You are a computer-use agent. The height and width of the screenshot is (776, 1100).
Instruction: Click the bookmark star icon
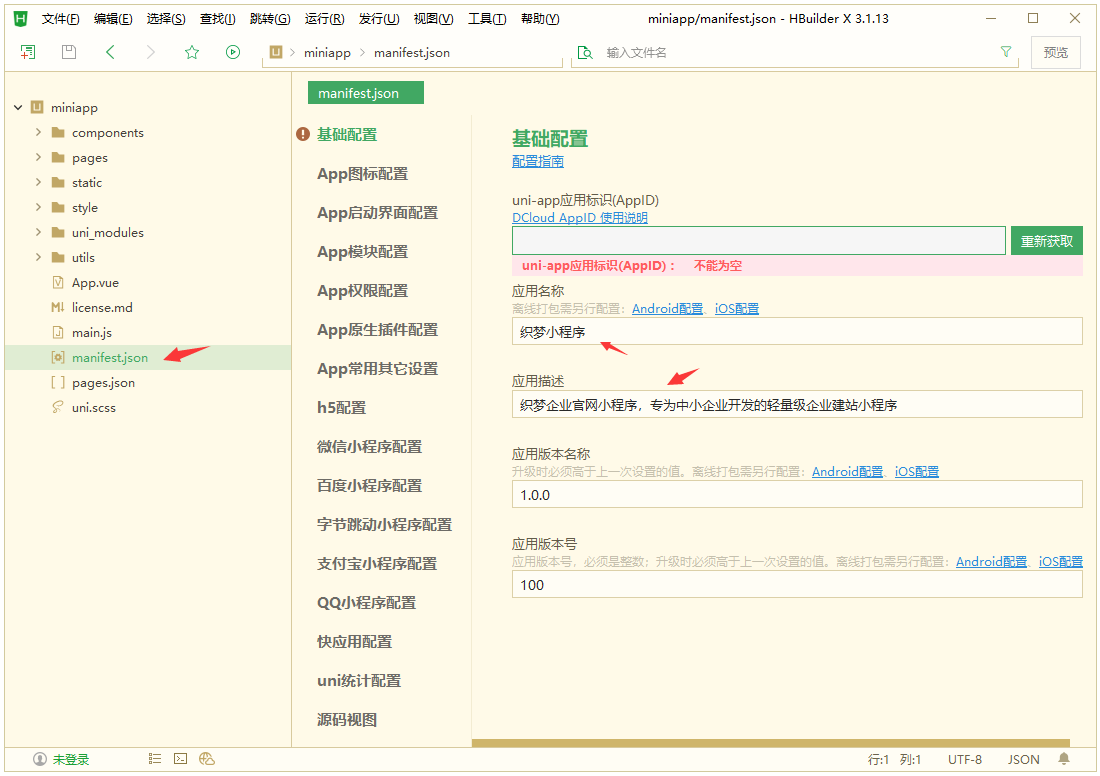[x=192, y=52]
